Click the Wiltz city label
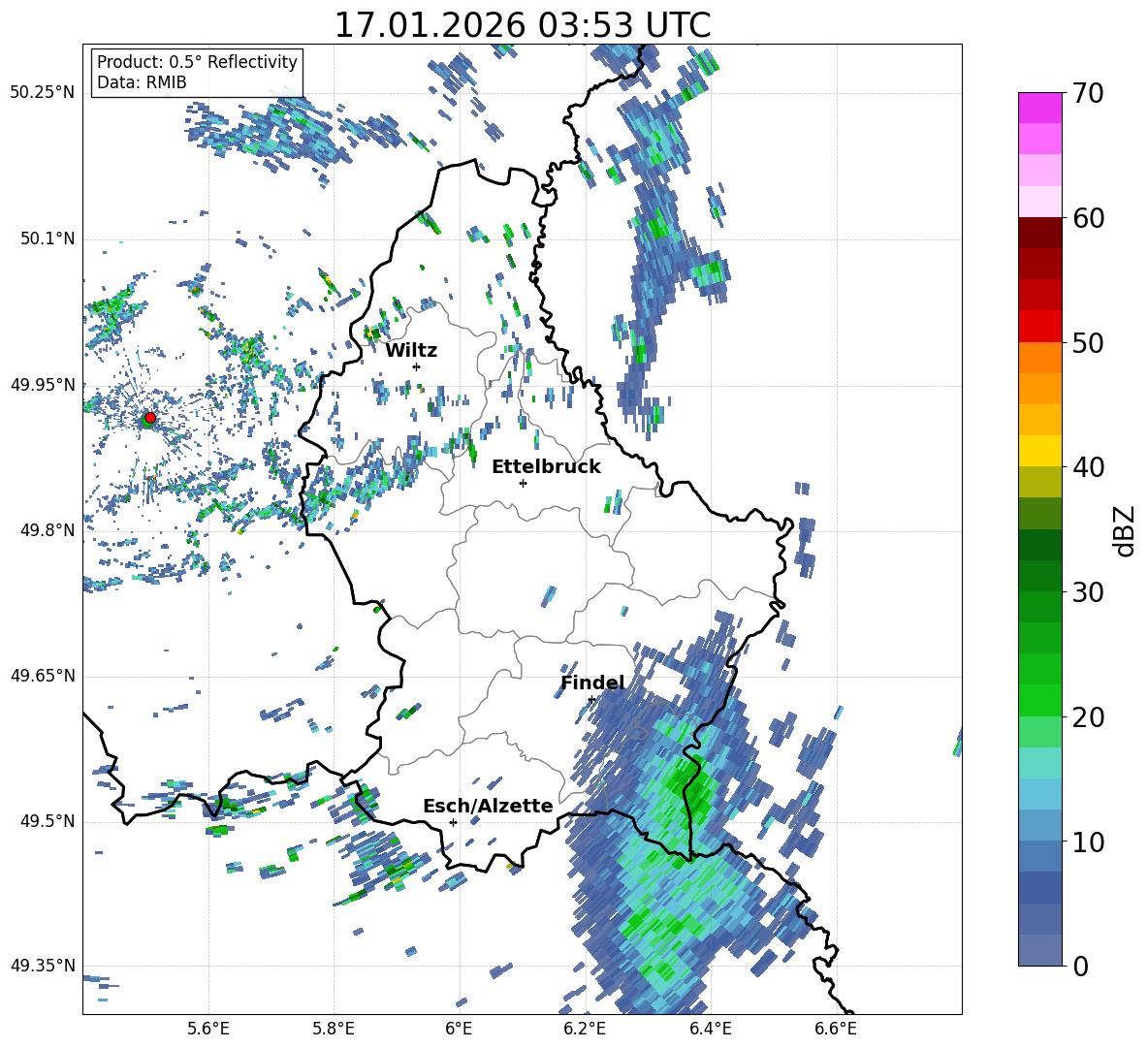This screenshot has width=1148, height=1048. [411, 351]
